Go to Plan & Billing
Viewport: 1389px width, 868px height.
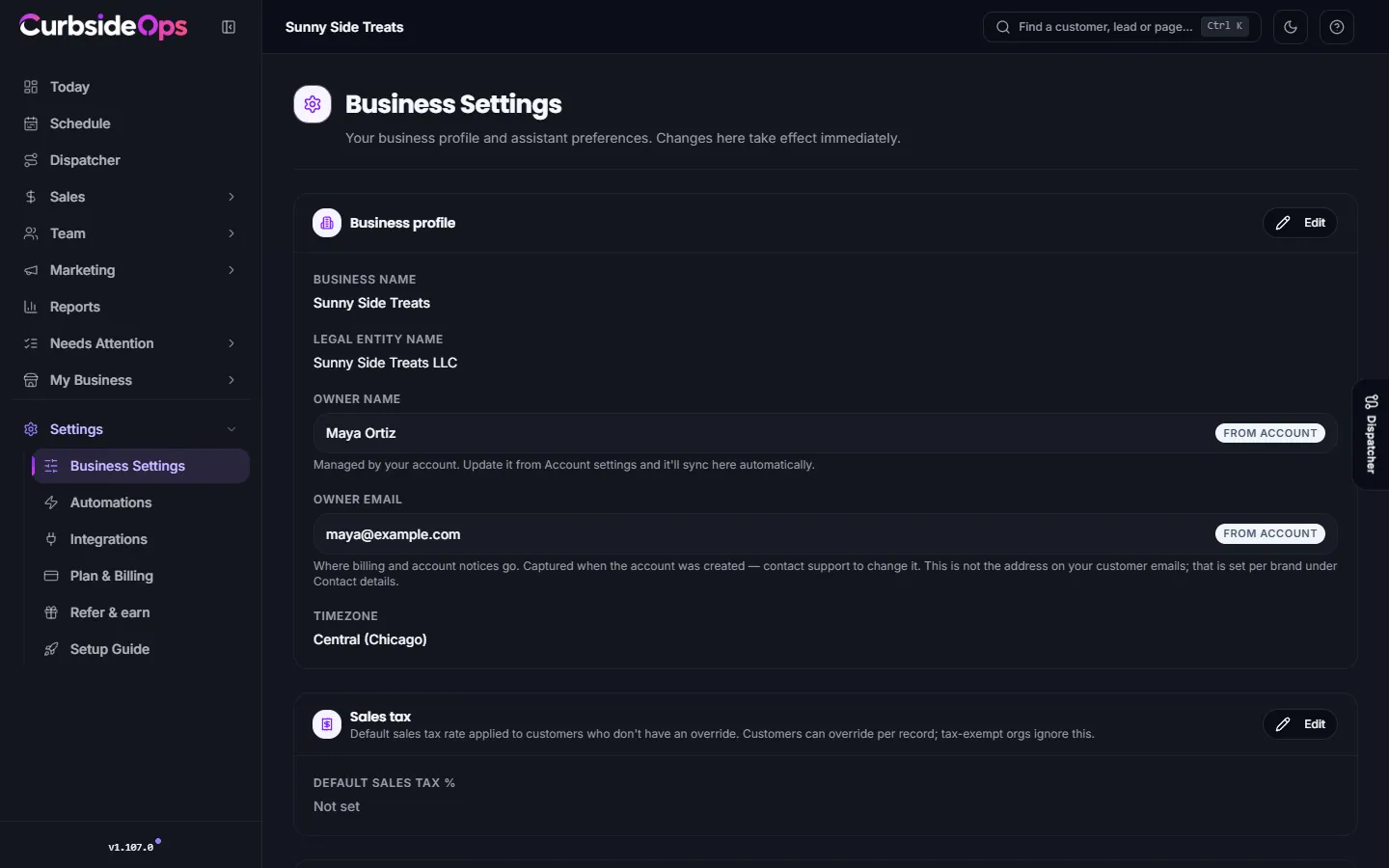tap(141, 576)
